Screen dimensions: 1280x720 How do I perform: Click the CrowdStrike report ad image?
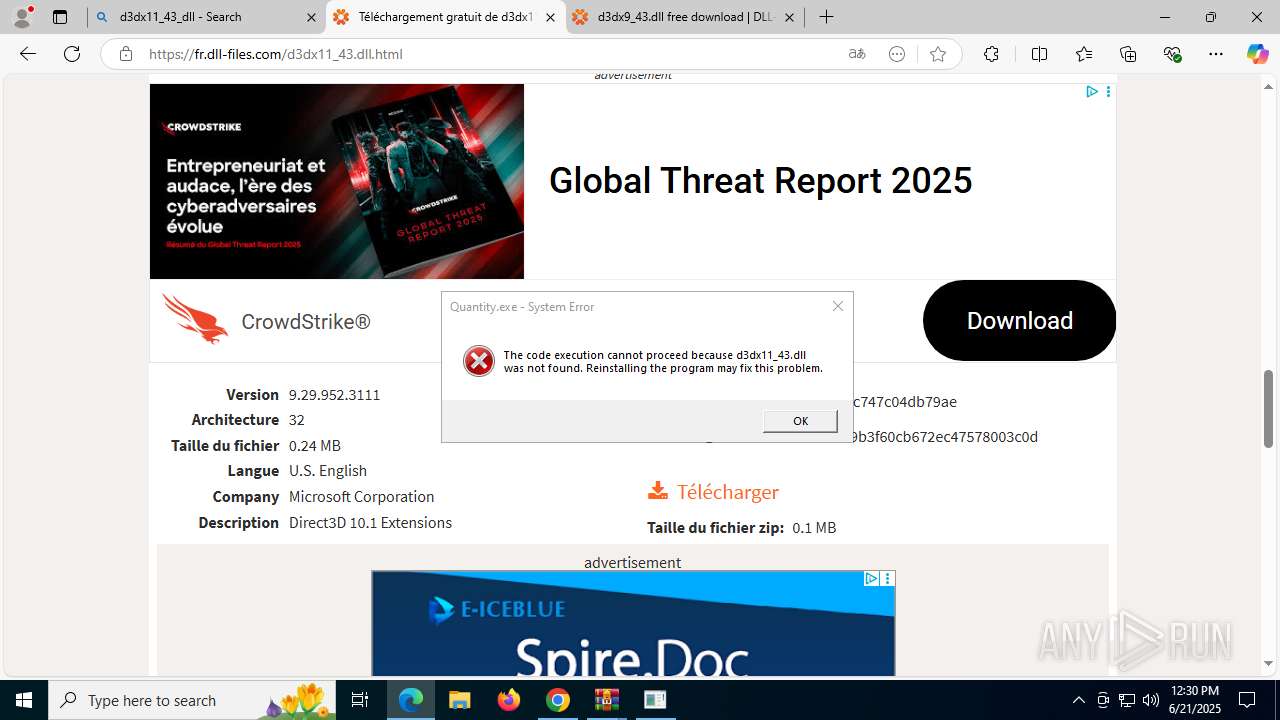click(x=336, y=181)
